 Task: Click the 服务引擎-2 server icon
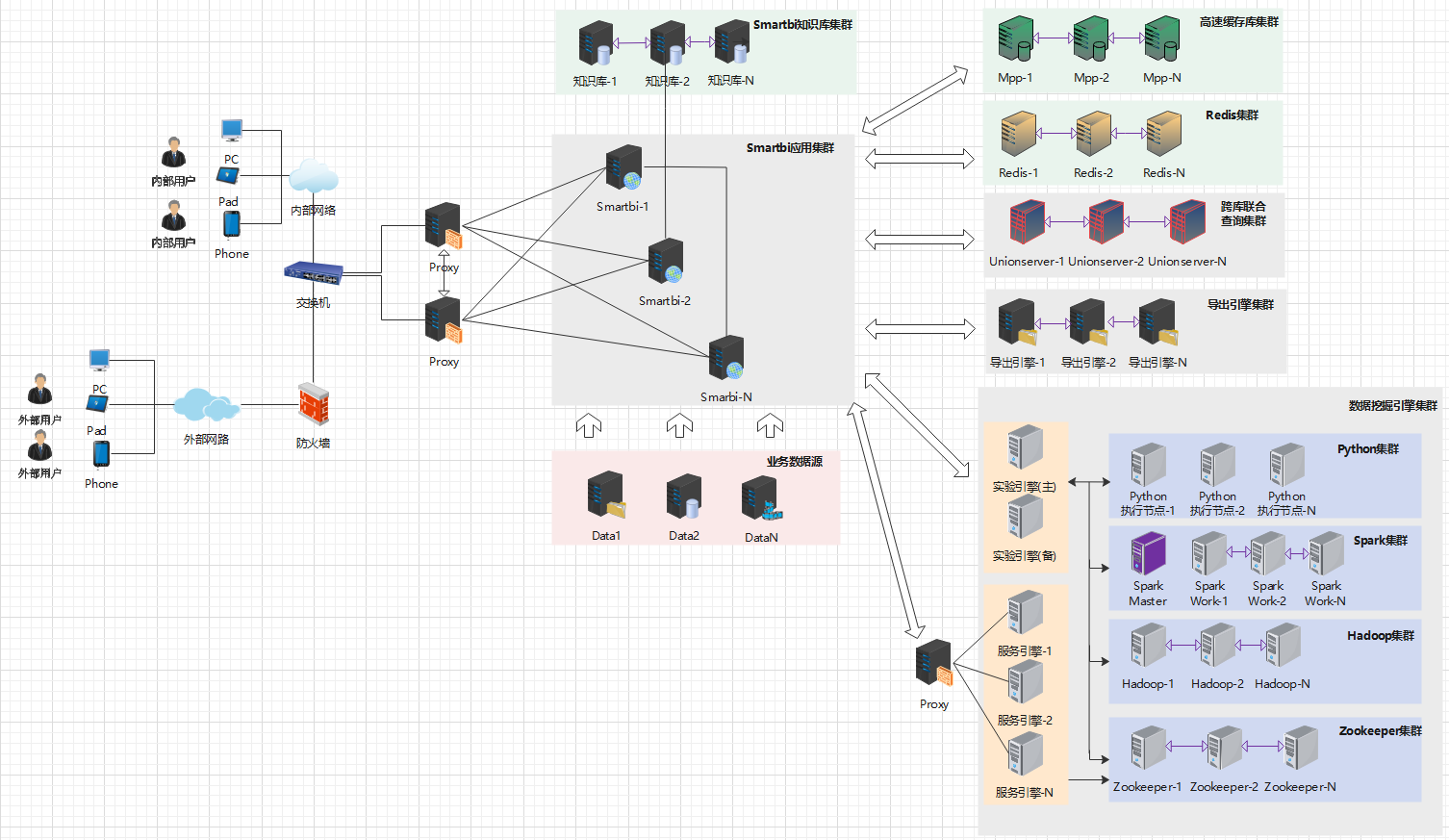1026,681
